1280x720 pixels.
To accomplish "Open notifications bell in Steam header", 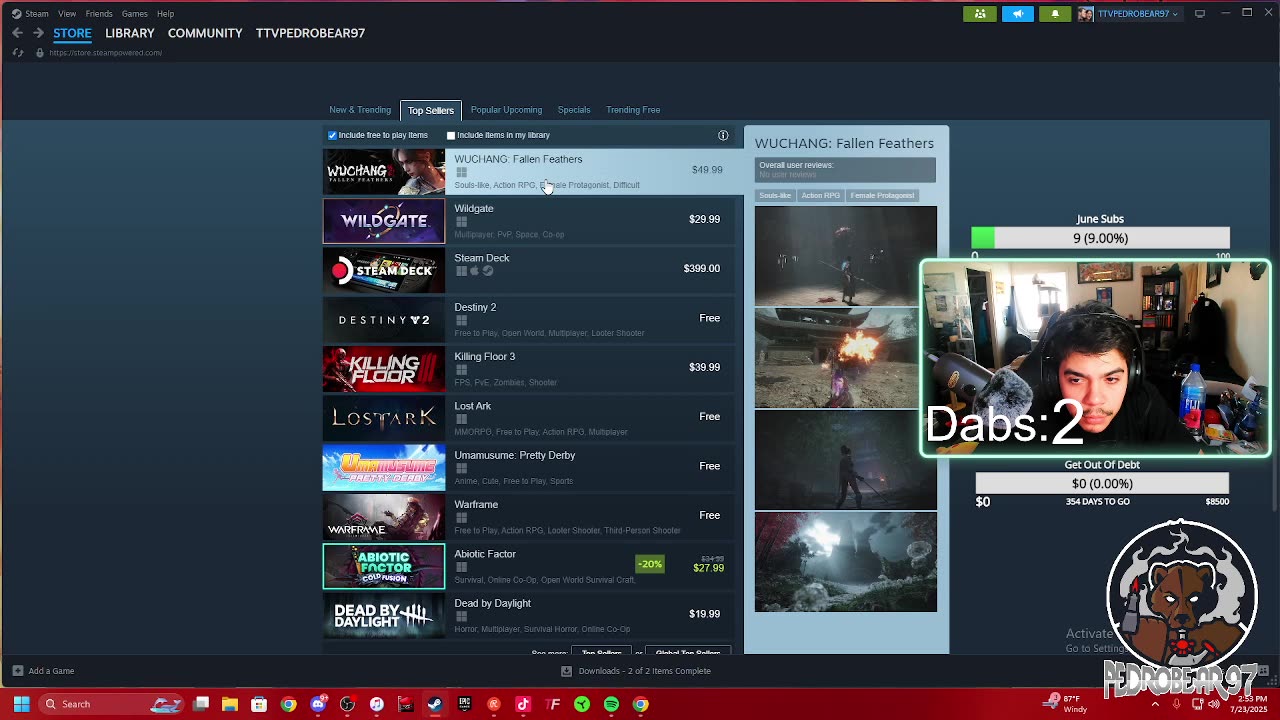I will point(1055,14).
